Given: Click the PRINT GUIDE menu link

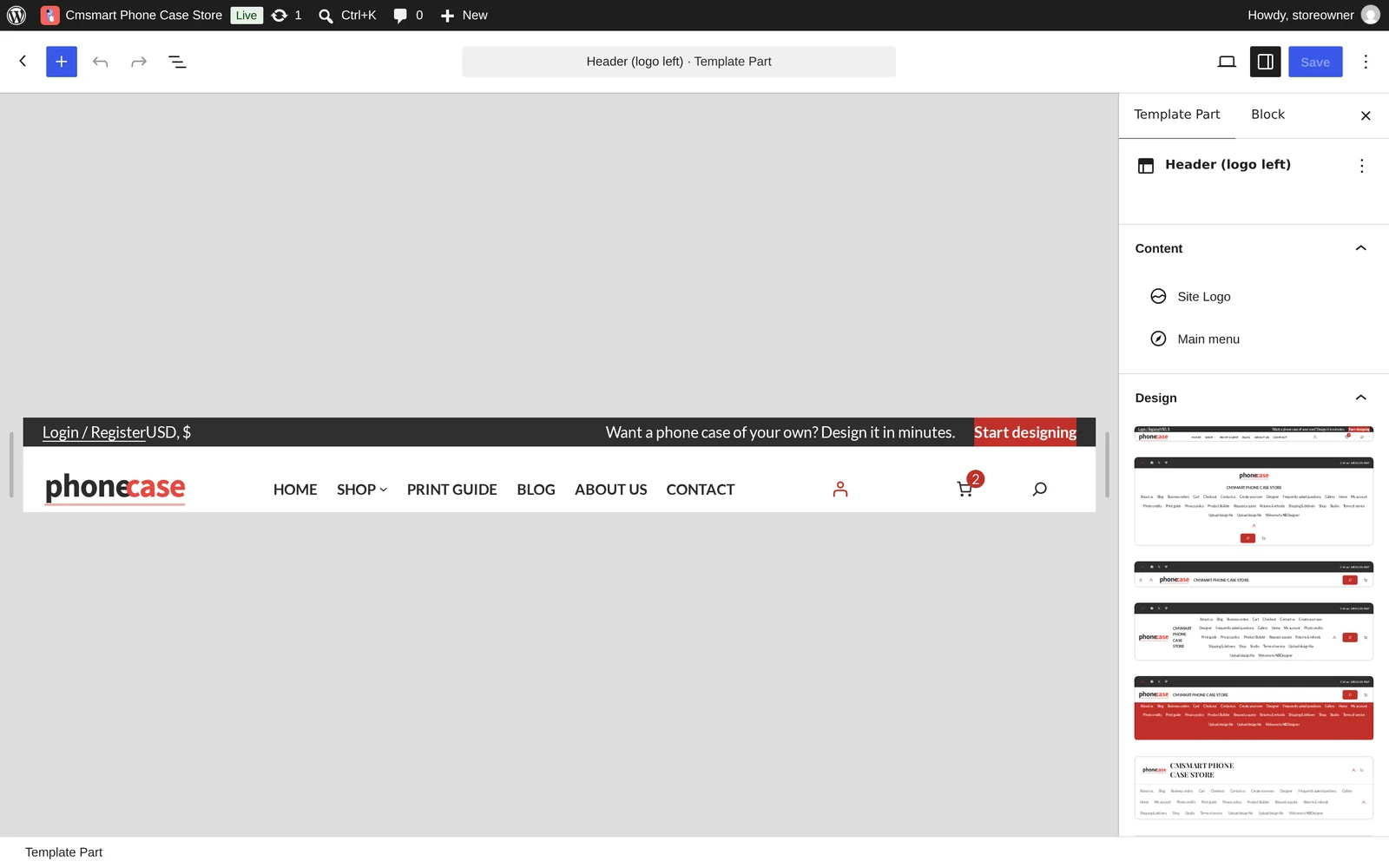Looking at the screenshot, I should (452, 490).
